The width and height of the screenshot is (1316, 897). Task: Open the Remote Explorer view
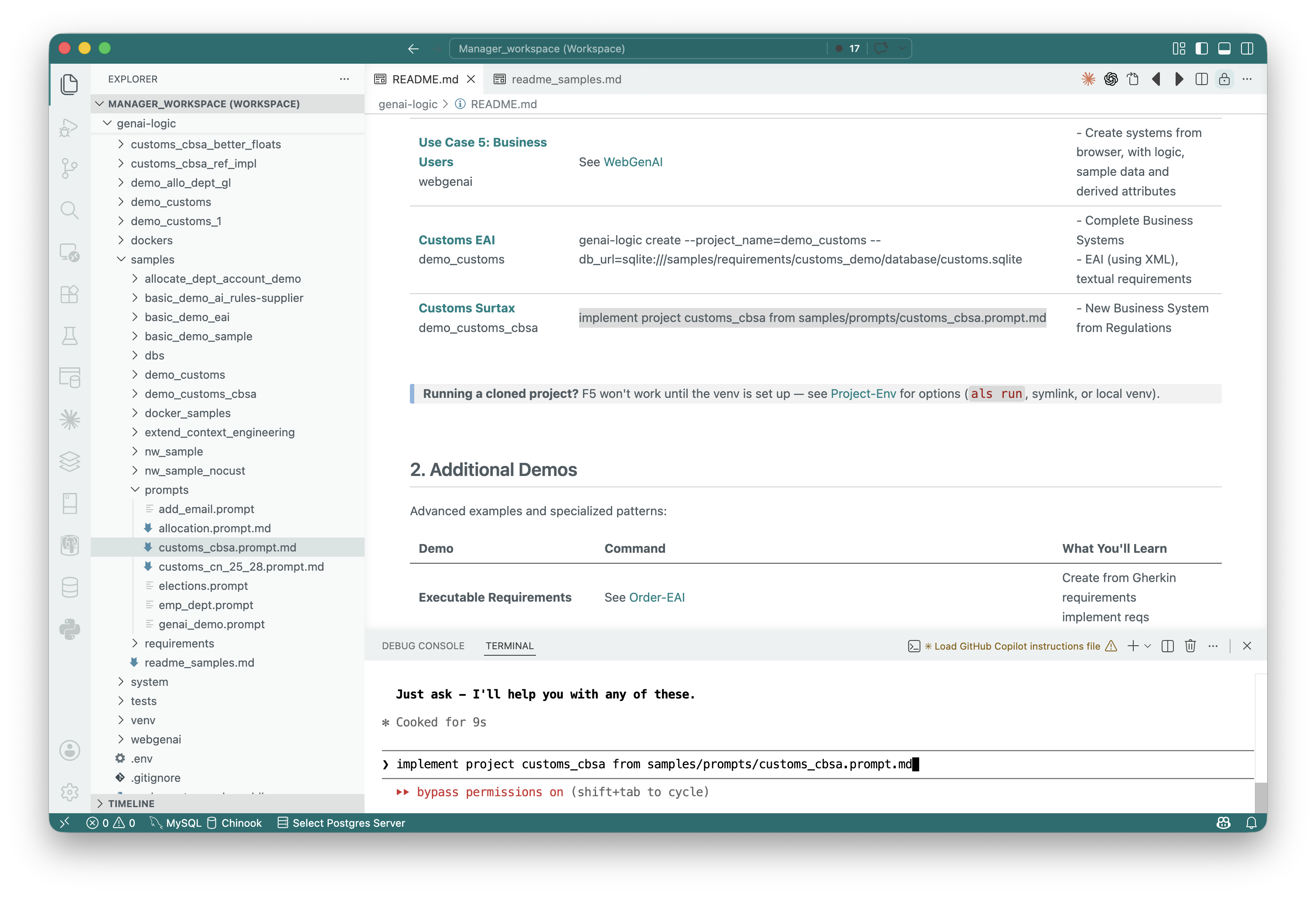69,252
